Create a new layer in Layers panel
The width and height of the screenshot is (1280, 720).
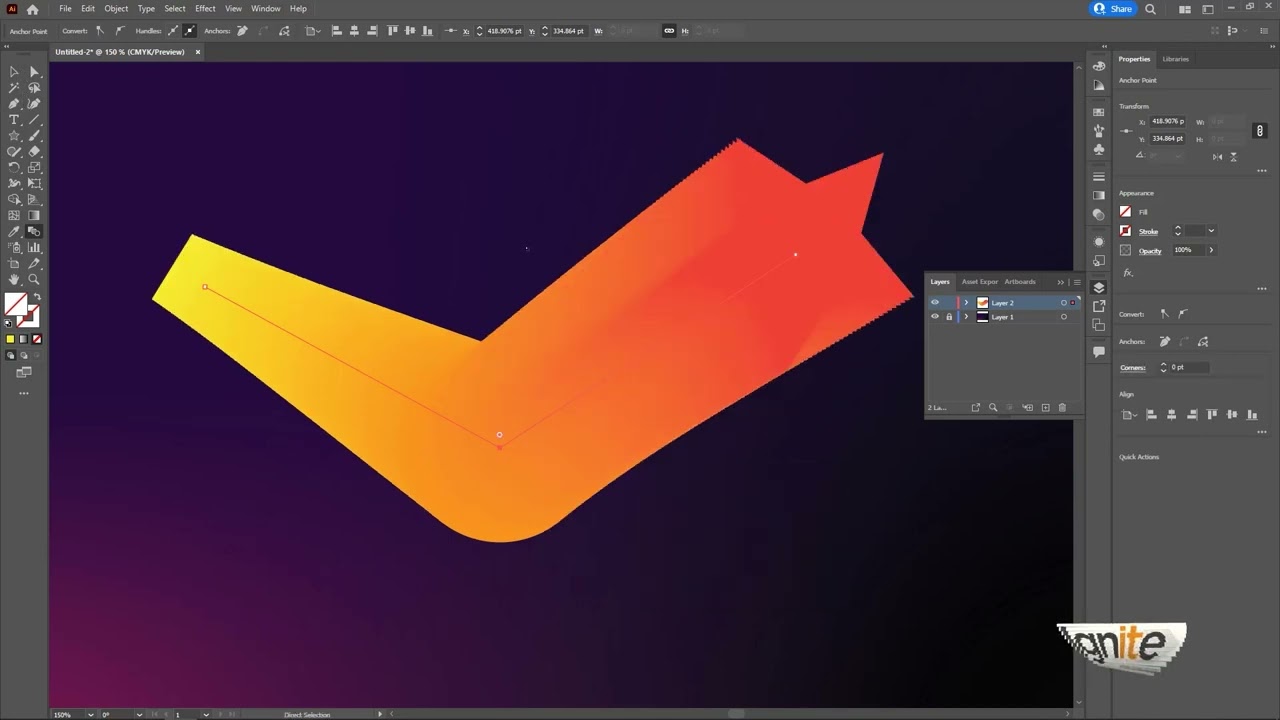(x=1045, y=408)
